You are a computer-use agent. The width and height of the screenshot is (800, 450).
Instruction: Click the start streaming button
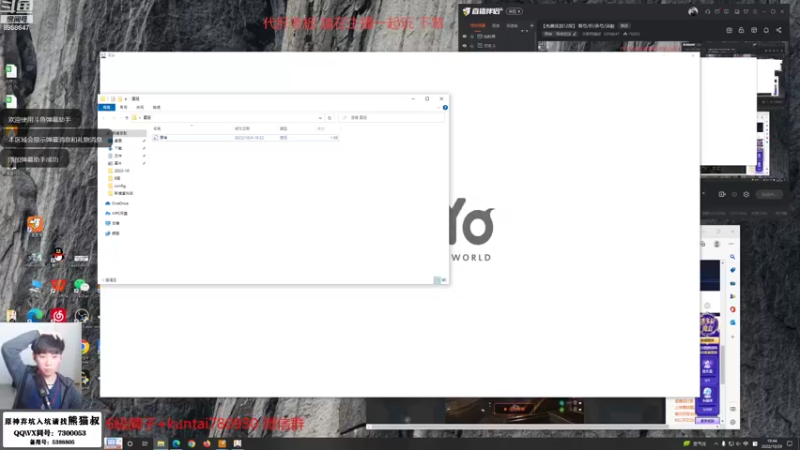point(768,194)
